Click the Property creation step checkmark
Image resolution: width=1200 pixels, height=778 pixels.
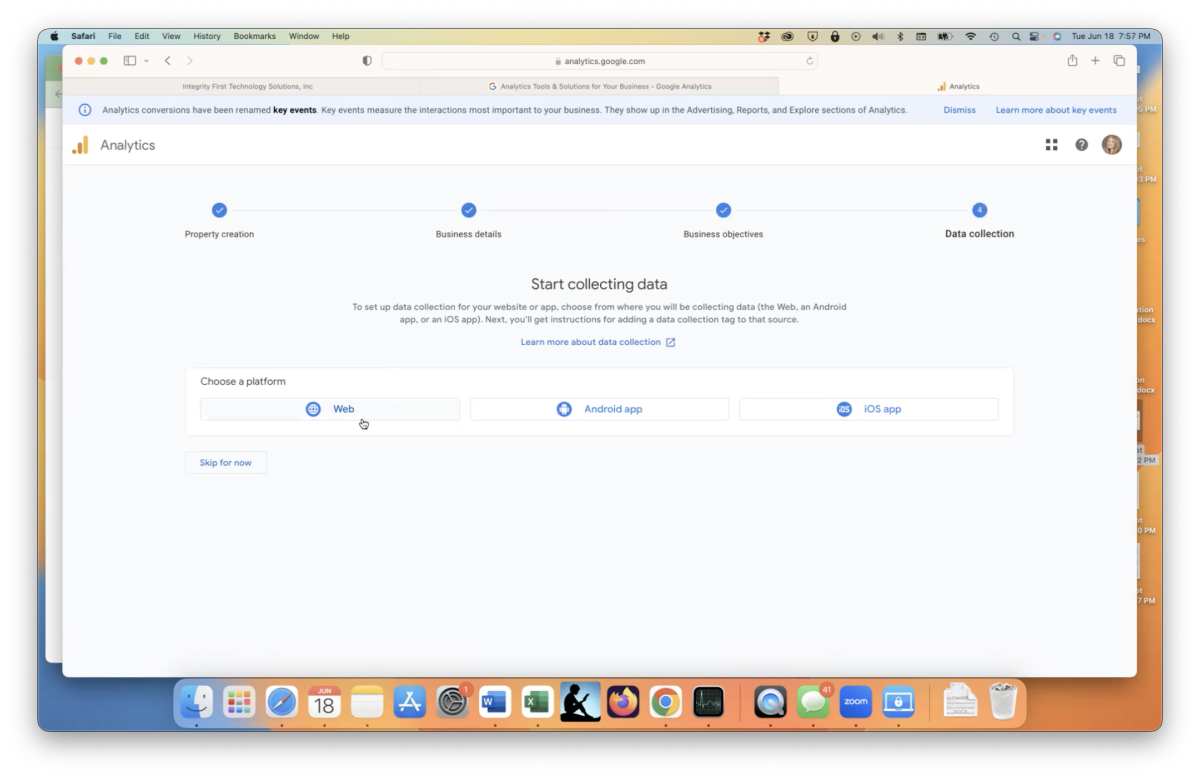click(x=219, y=210)
